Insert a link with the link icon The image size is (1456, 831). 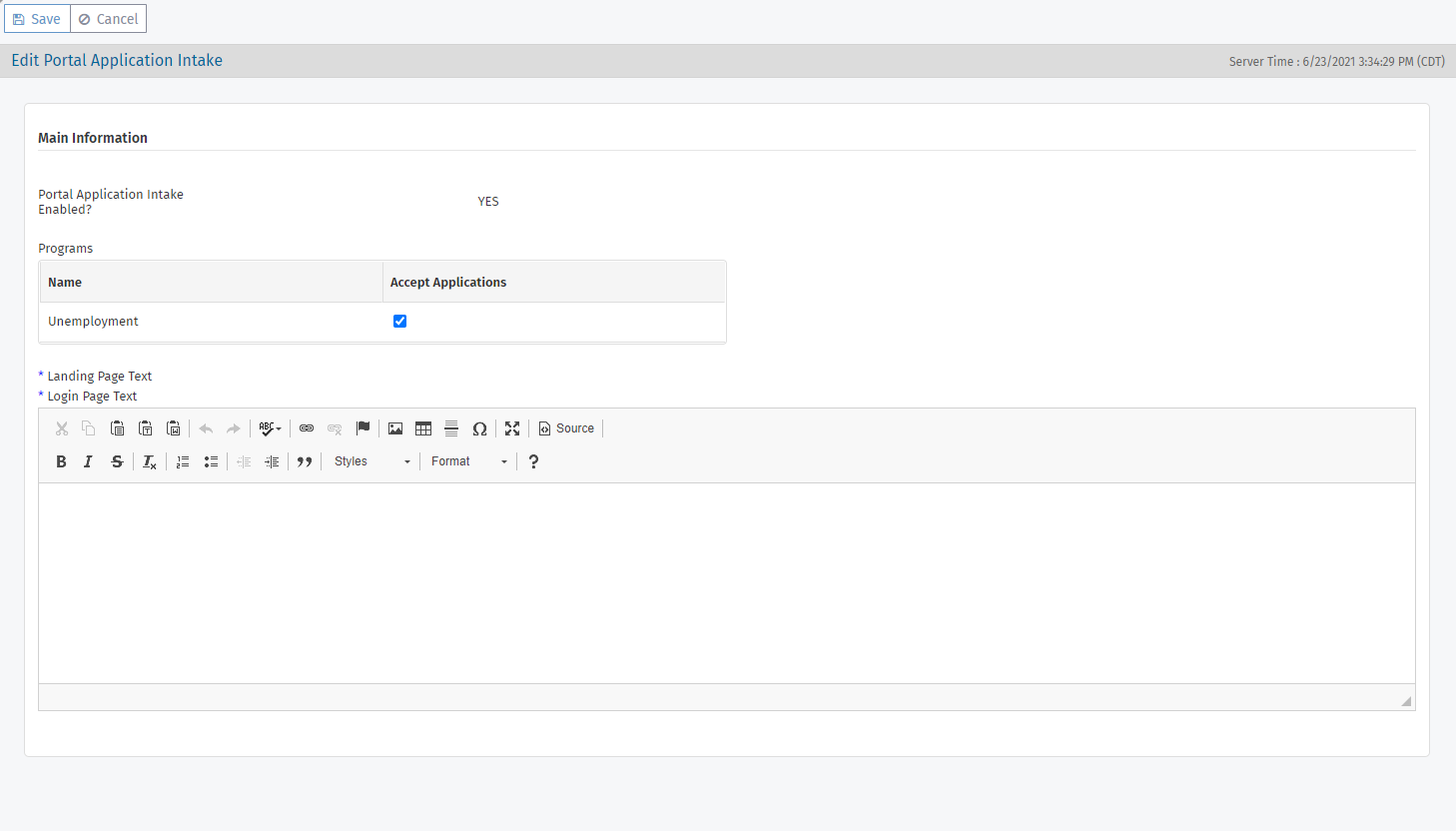coord(307,428)
